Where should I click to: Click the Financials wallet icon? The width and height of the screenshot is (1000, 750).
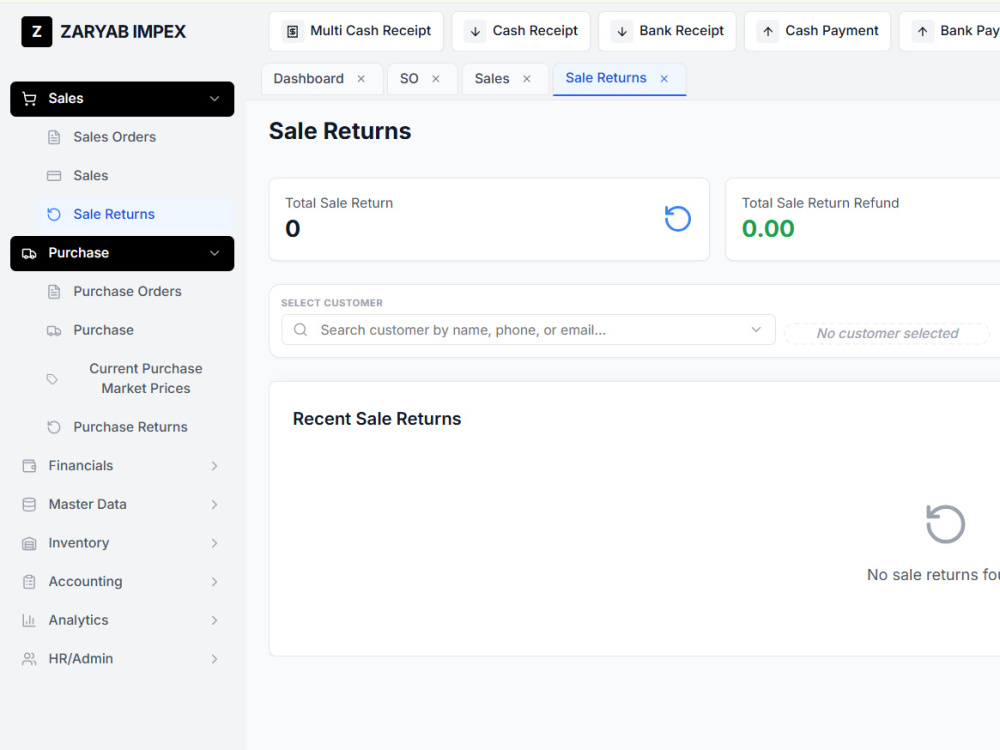coord(29,466)
